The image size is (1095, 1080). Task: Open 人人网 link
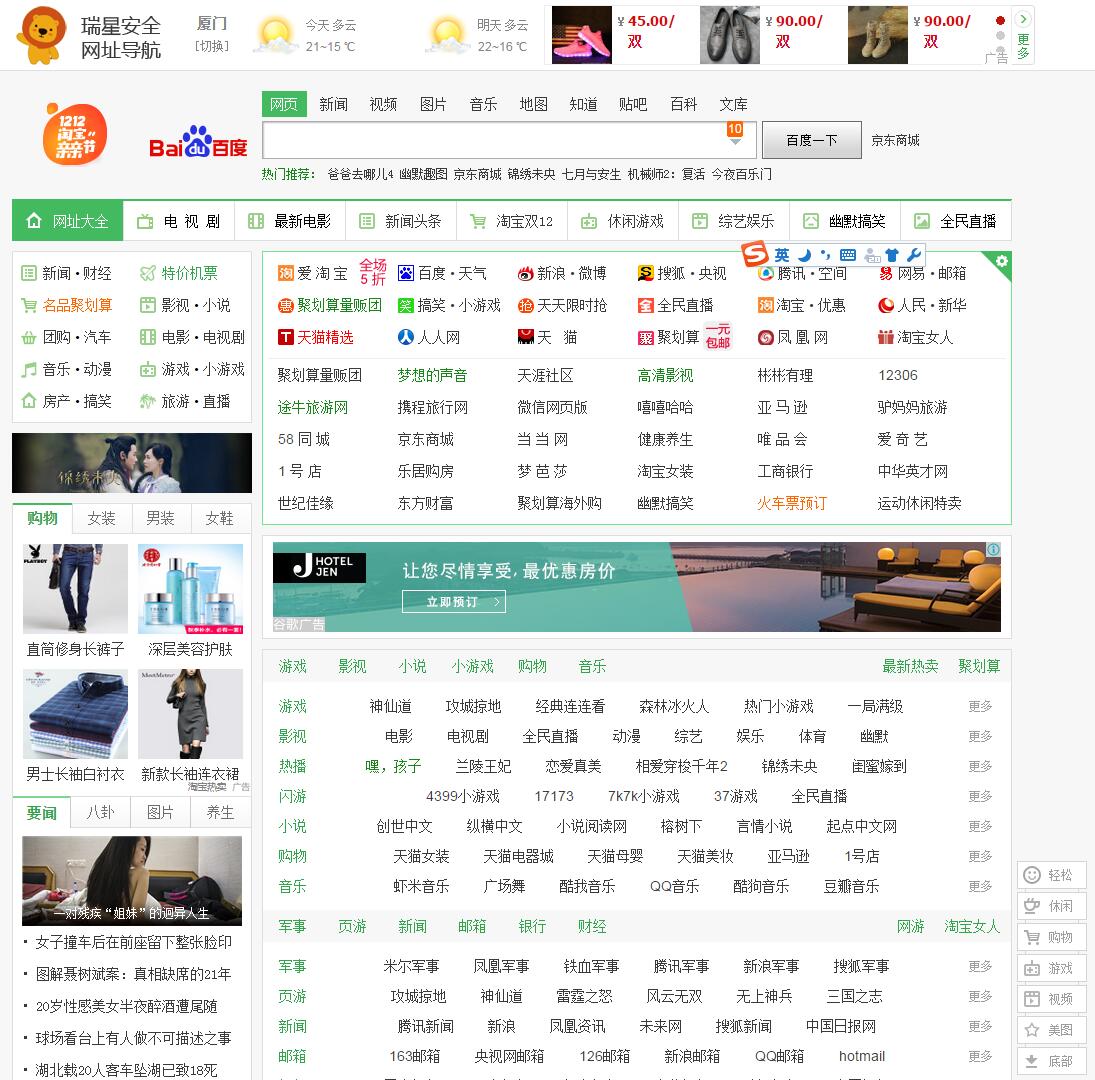point(429,337)
